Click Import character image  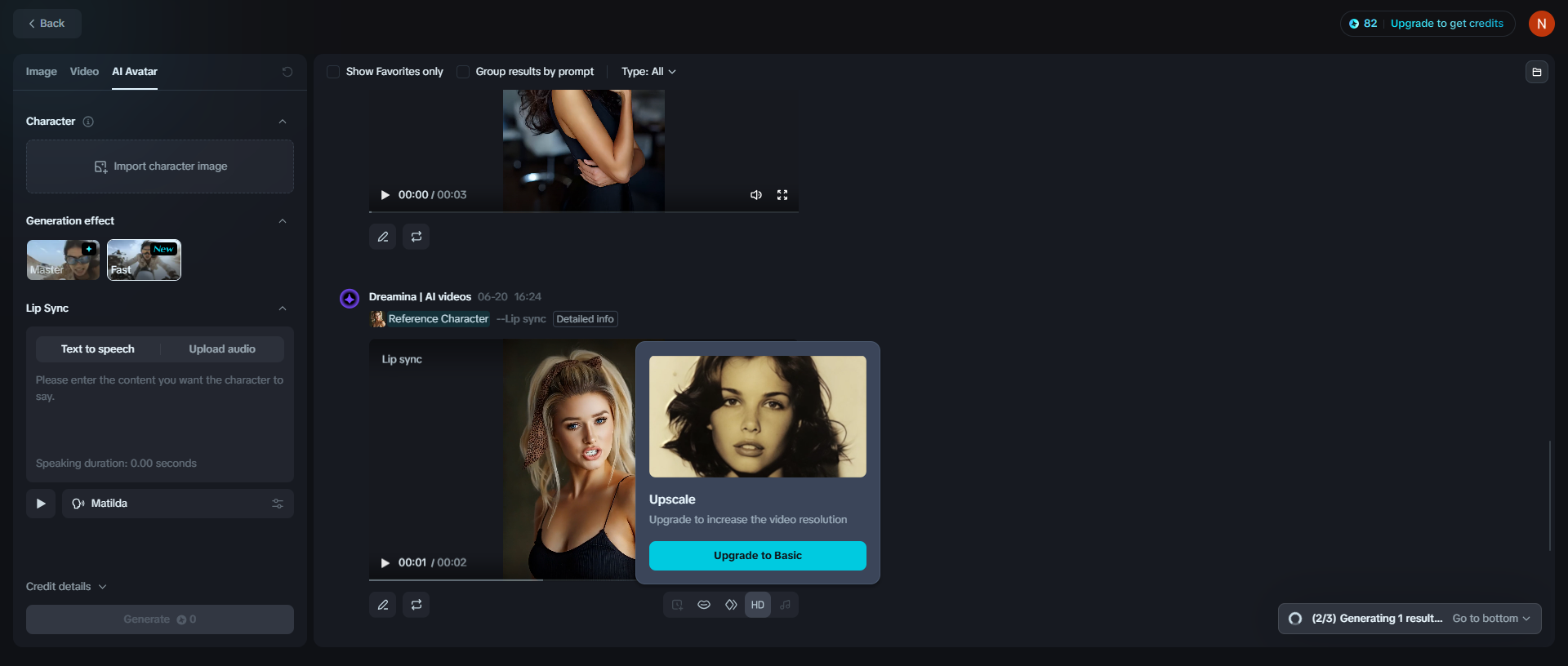click(x=160, y=166)
